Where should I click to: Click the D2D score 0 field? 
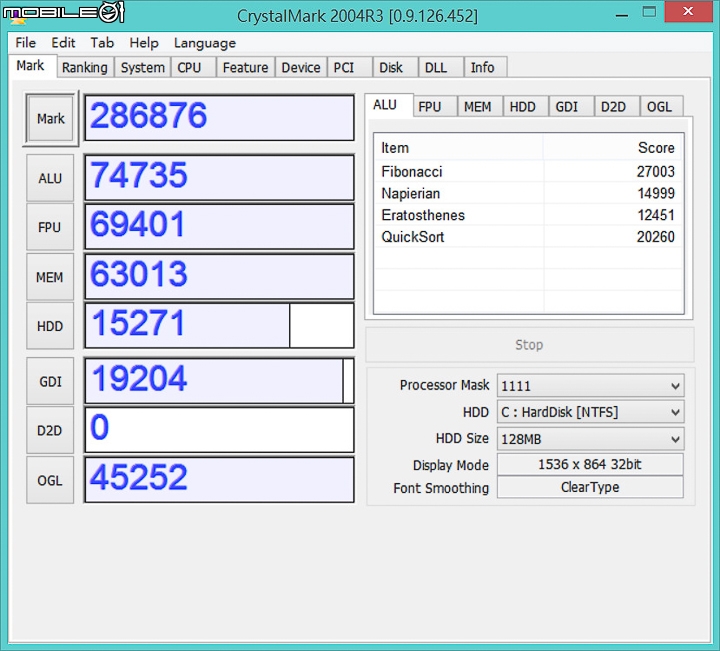pyautogui.click(x=219, y=430)
